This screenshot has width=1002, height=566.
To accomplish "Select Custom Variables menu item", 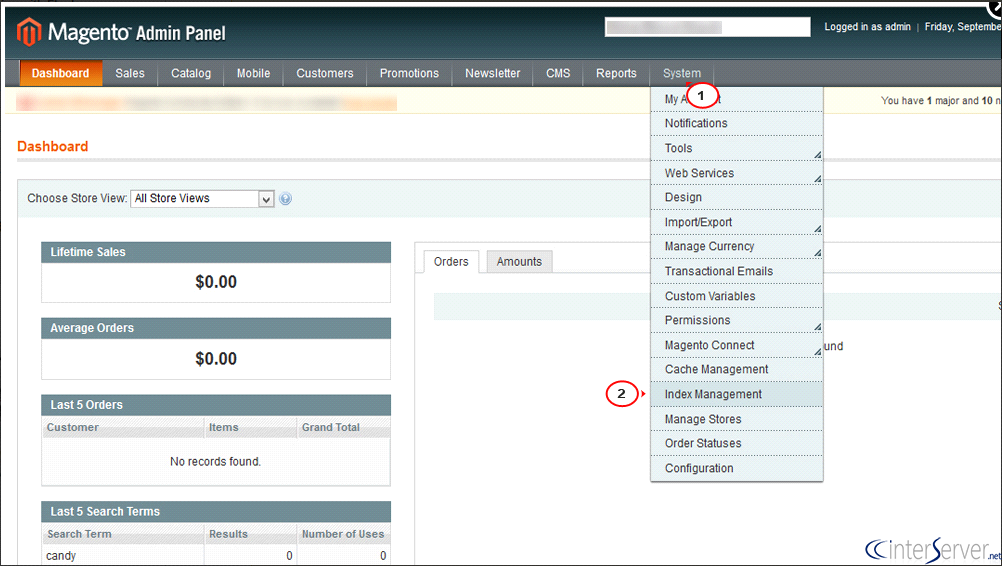I will (x=737, y=296).
